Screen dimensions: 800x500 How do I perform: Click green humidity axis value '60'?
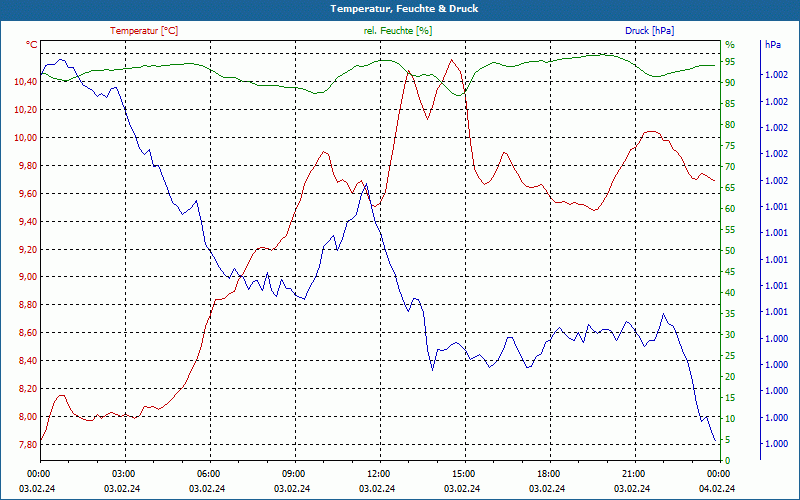(x=730, y=209)
